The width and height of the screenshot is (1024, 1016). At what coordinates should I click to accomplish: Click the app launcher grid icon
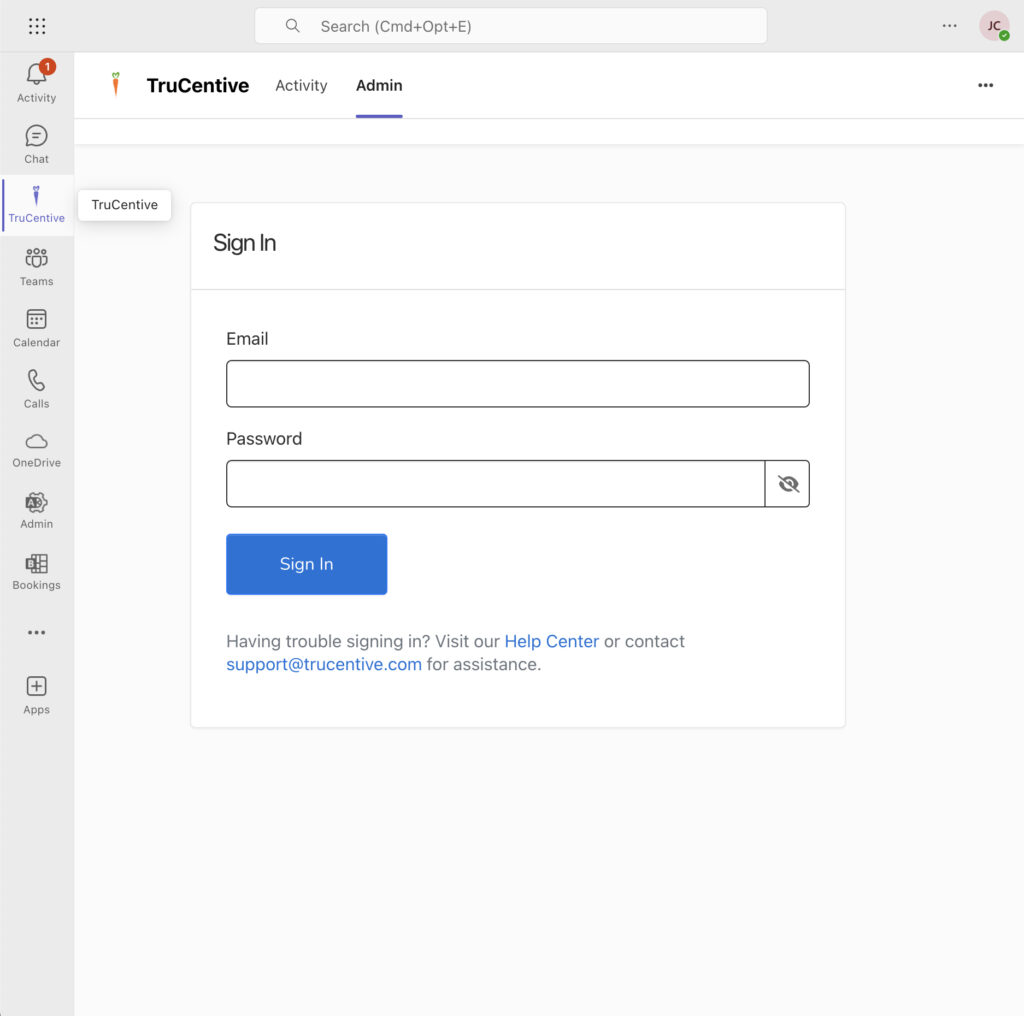[x=37, y=26]
